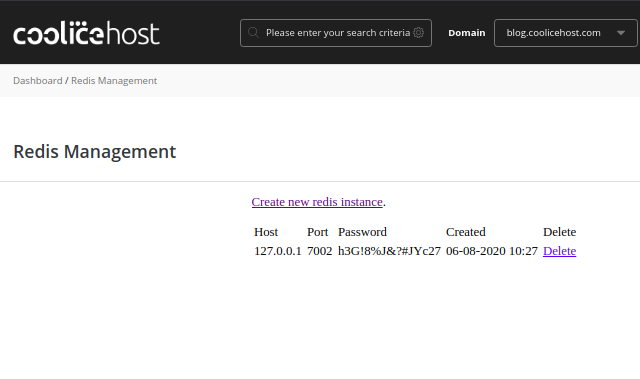
Task: Click the Created column header
Action: point(465,232)
